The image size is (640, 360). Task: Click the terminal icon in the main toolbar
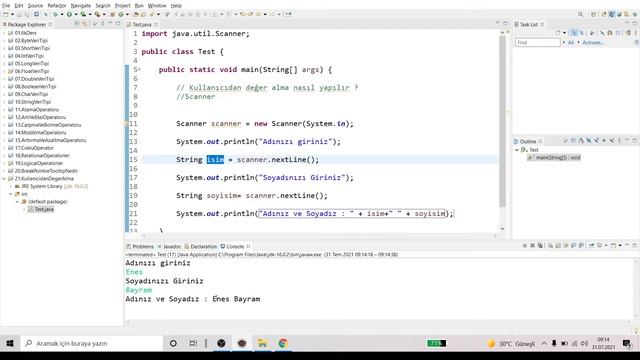[37, 14]
